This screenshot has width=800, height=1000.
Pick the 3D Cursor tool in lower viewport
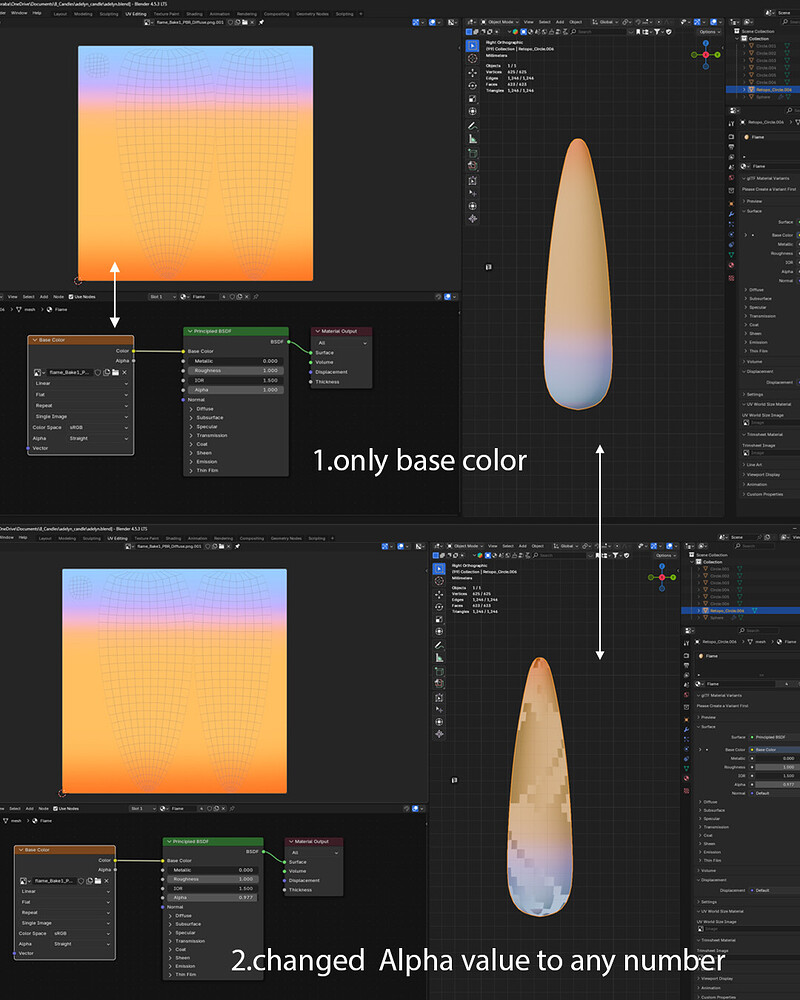tap(439, 581)
